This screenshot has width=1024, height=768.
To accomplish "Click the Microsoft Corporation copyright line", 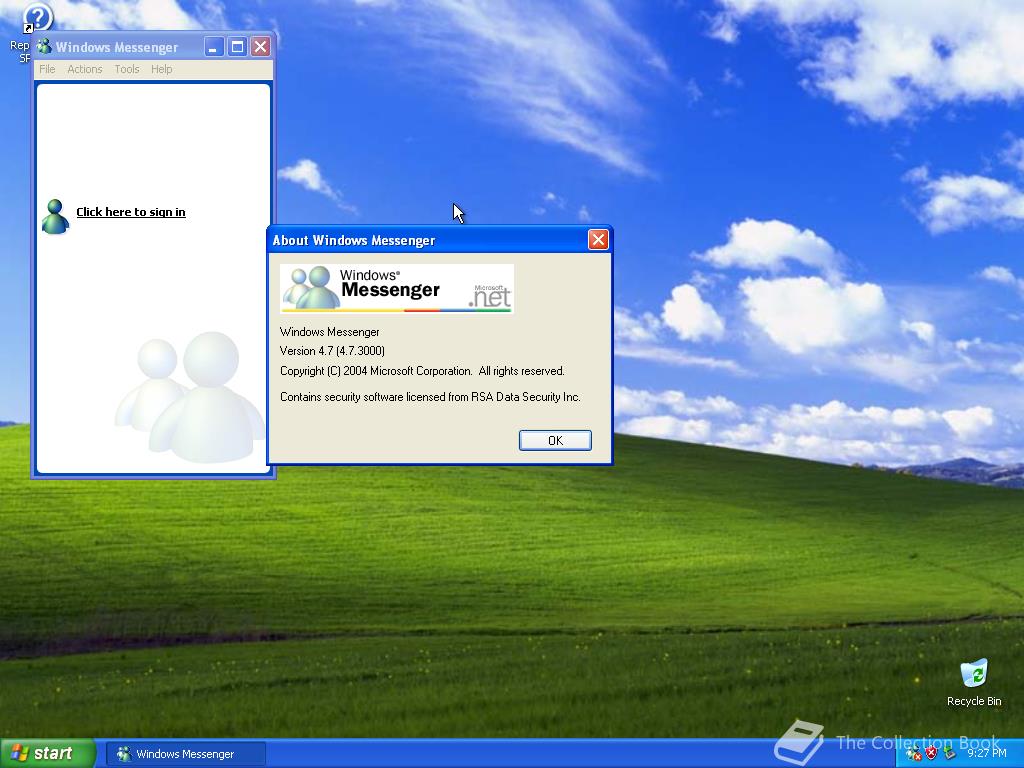I will [x=422, y=371].
